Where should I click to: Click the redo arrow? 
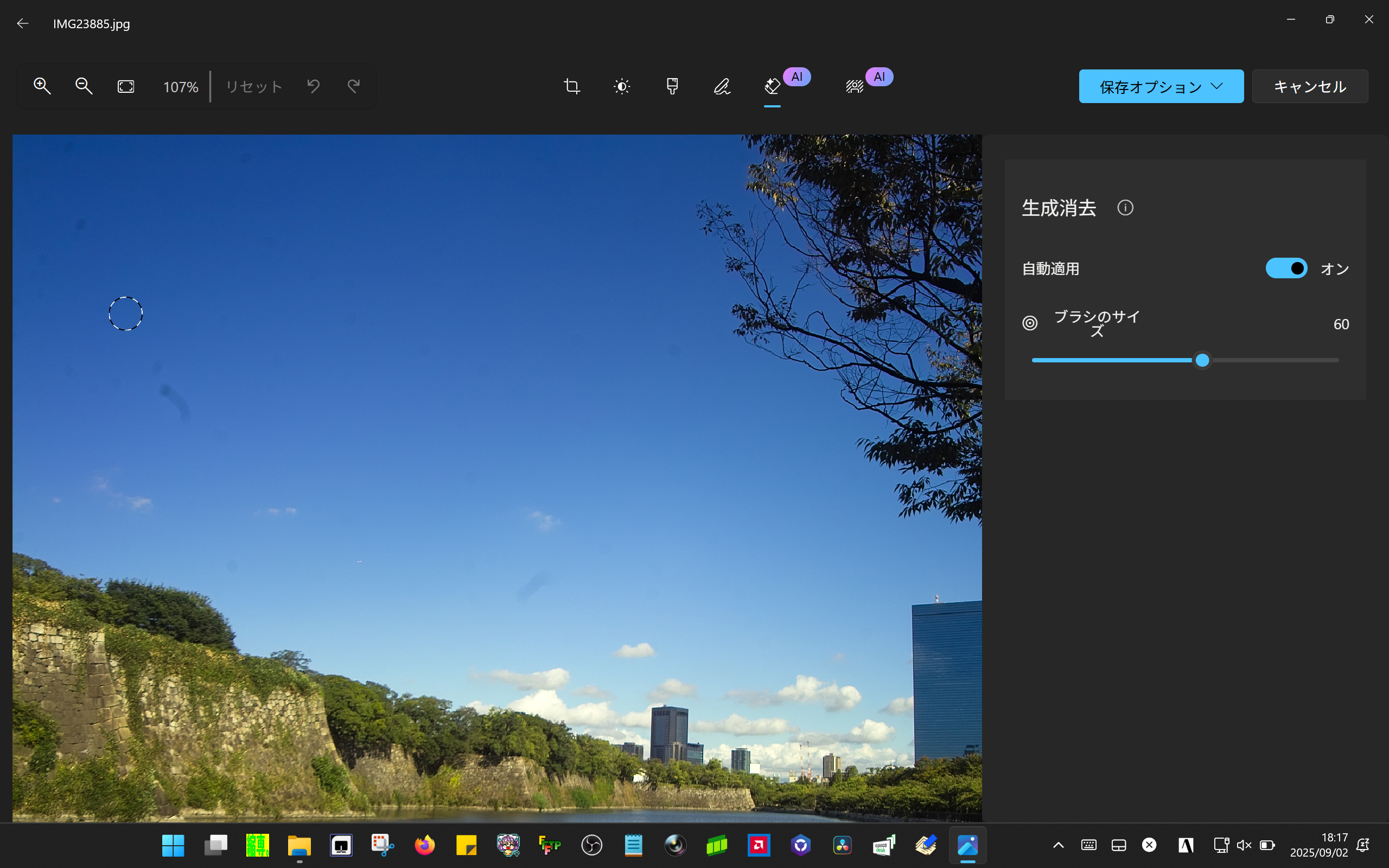pos(354,86)
